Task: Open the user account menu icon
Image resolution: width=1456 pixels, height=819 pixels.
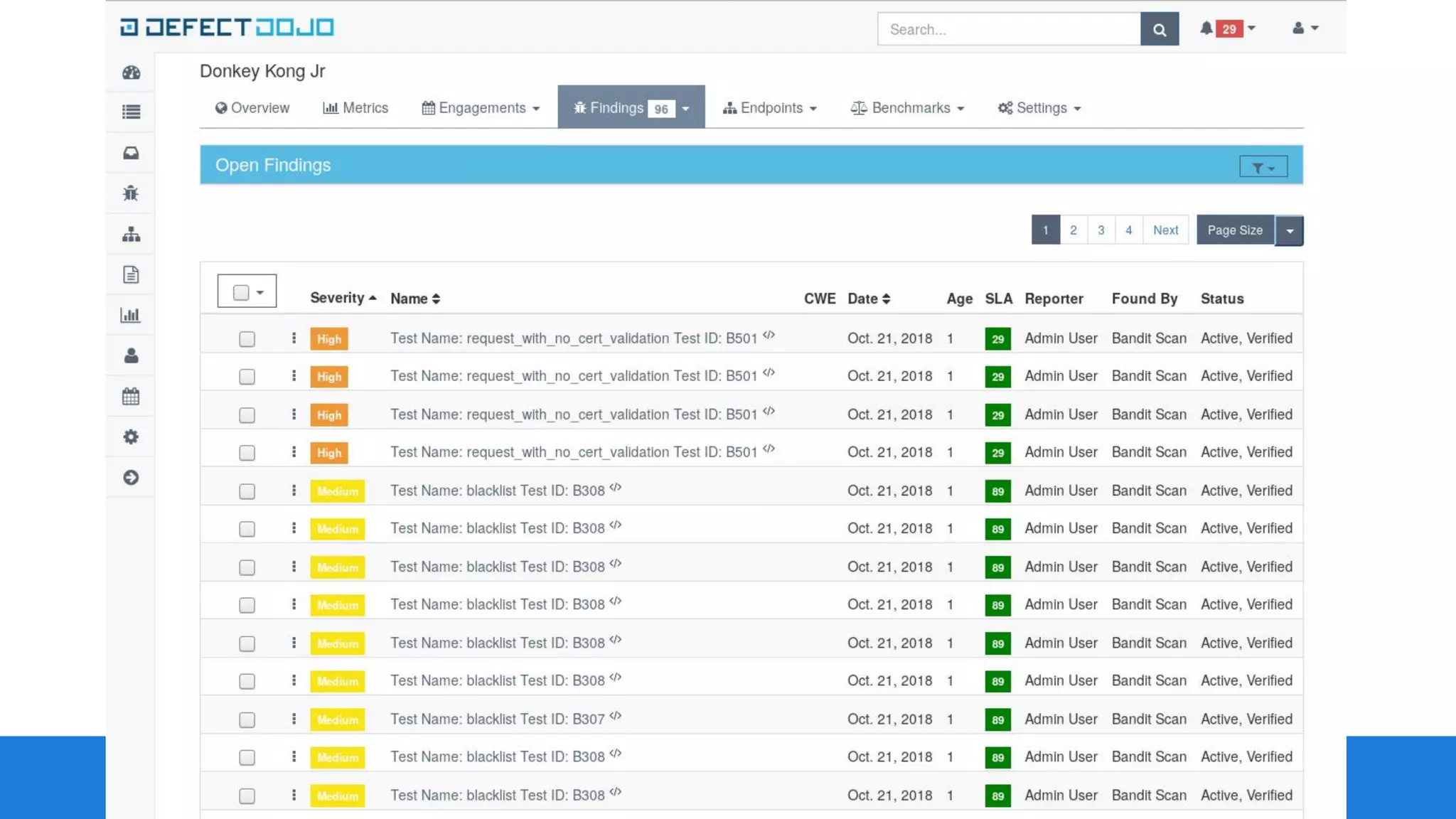Action: pyautogui.click(x=1305, y=28)
